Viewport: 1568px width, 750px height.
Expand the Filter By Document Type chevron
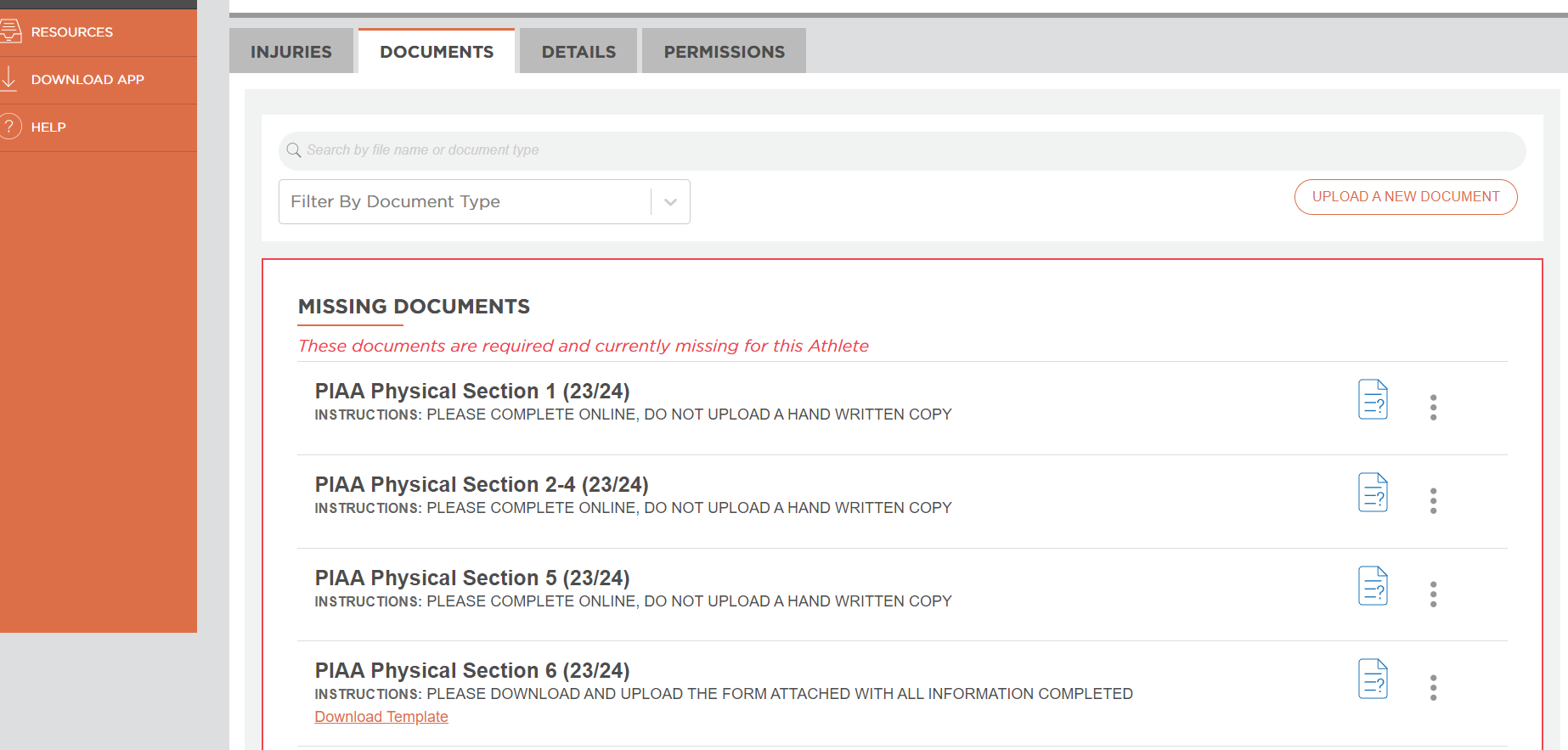(x=670, y=202)
